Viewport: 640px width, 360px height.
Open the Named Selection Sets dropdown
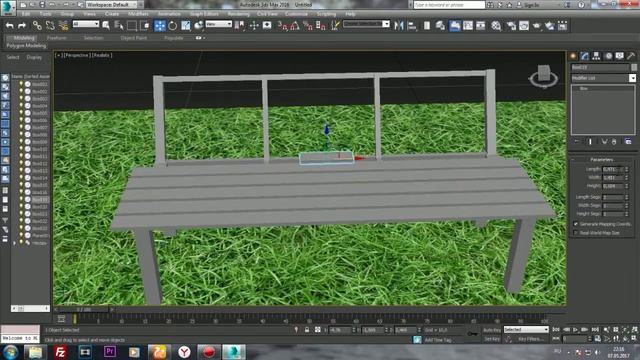click(x=366, y=24)
